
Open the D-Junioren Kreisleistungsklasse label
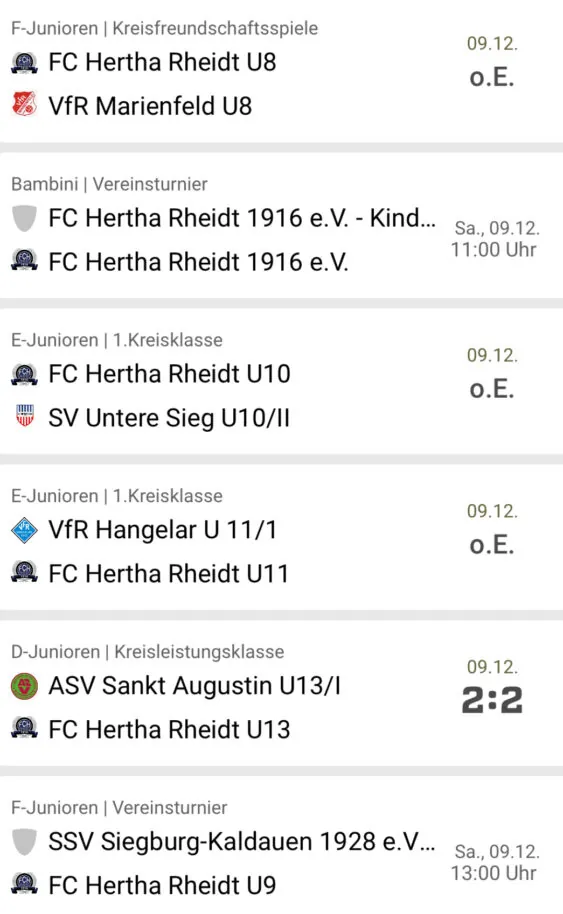(147, 652)
